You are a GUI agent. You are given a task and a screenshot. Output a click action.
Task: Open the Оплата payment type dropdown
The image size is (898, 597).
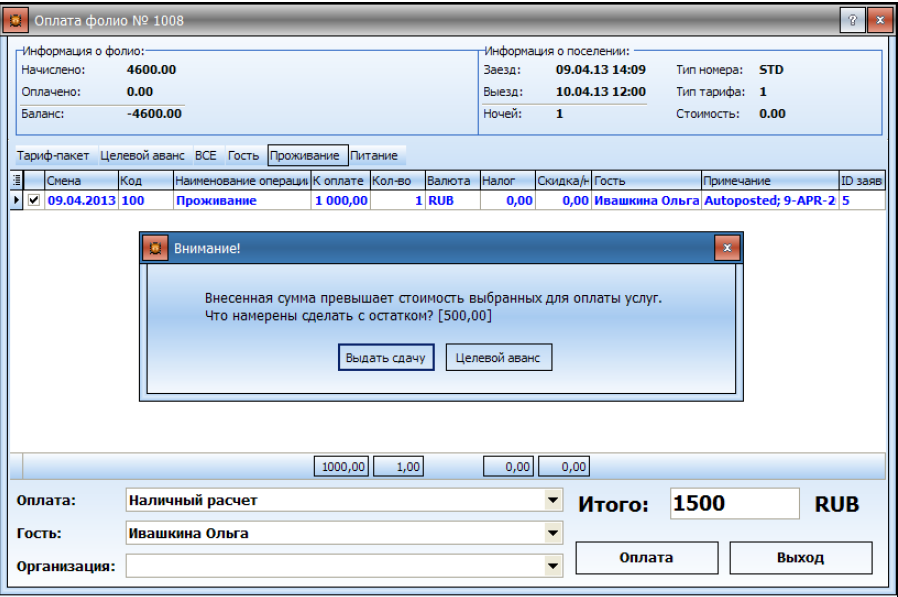click(553, 500)
